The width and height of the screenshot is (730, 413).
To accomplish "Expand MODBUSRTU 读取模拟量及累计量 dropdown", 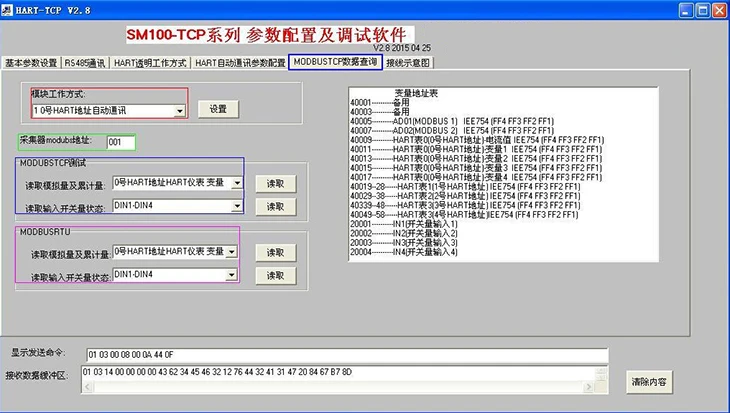I will [x=231, y=252].
